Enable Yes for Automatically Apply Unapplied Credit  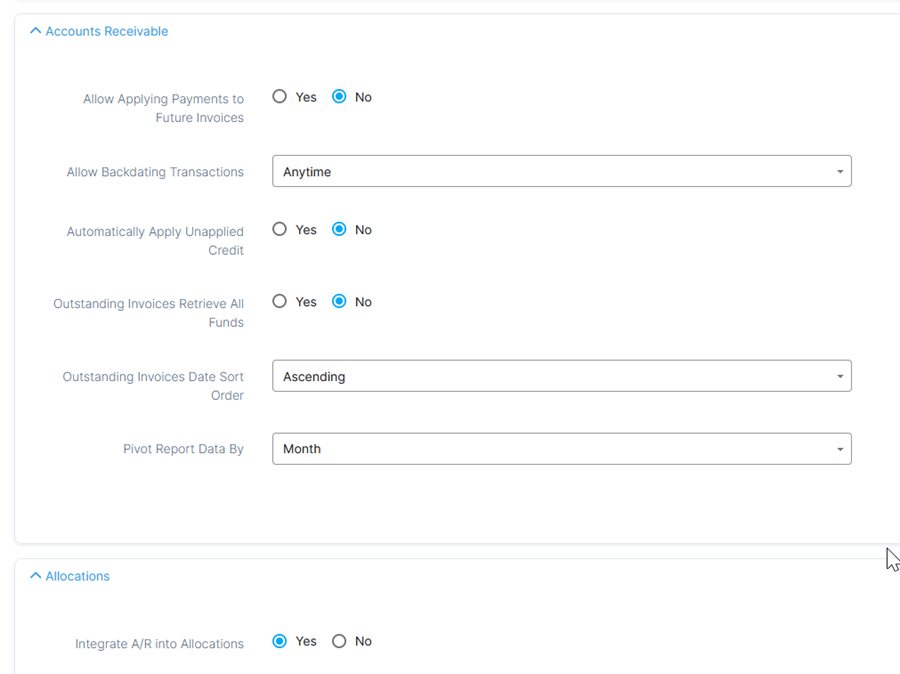tap(280, 229)
